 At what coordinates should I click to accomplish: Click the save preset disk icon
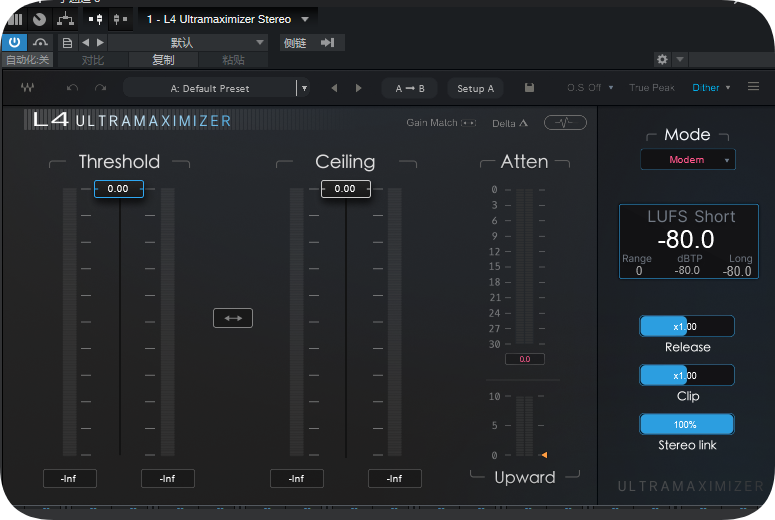pos(529,88)
